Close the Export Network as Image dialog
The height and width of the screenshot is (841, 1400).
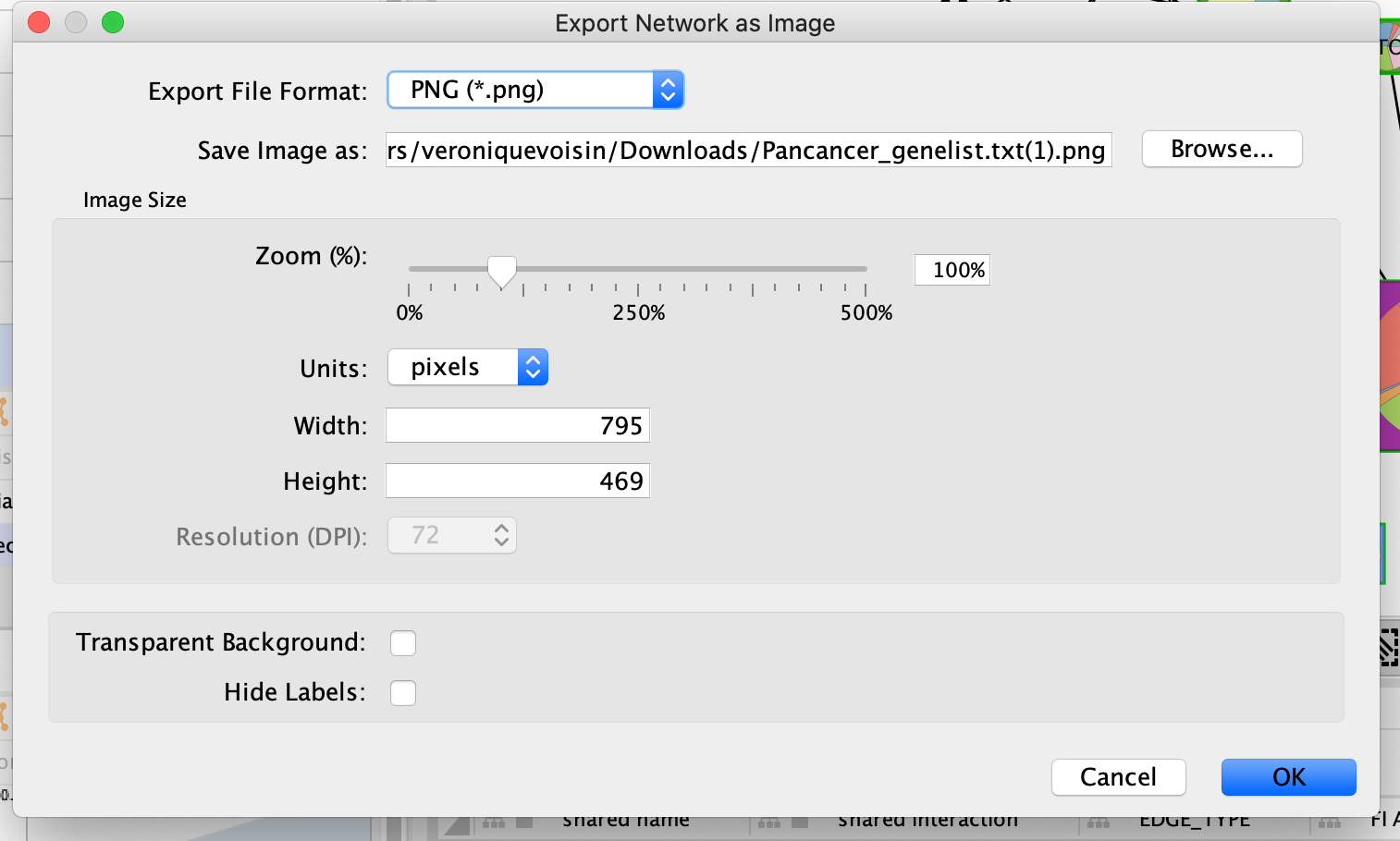39,22
